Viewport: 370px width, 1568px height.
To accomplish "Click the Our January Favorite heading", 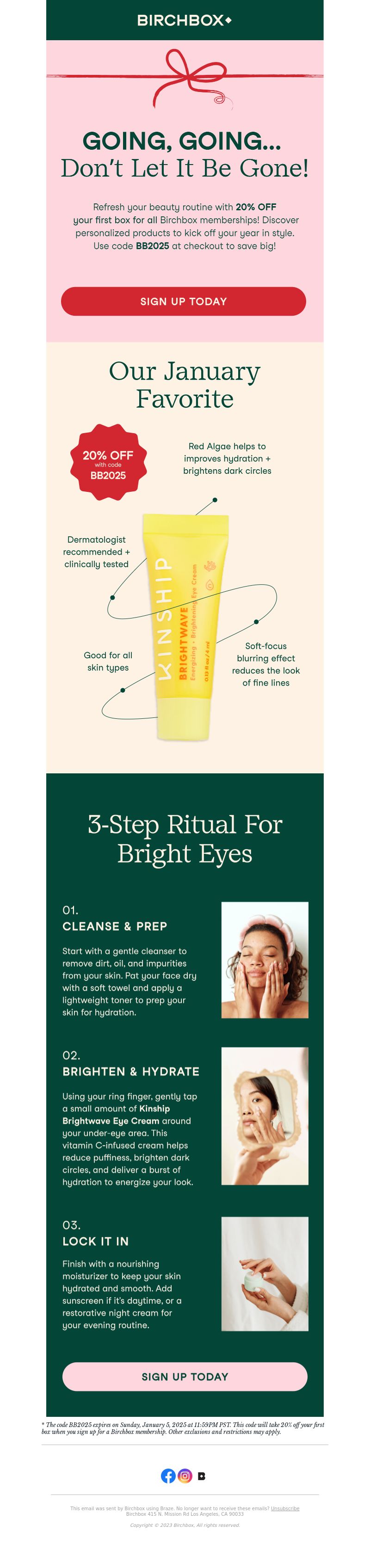I will click(x=185, y=385).
